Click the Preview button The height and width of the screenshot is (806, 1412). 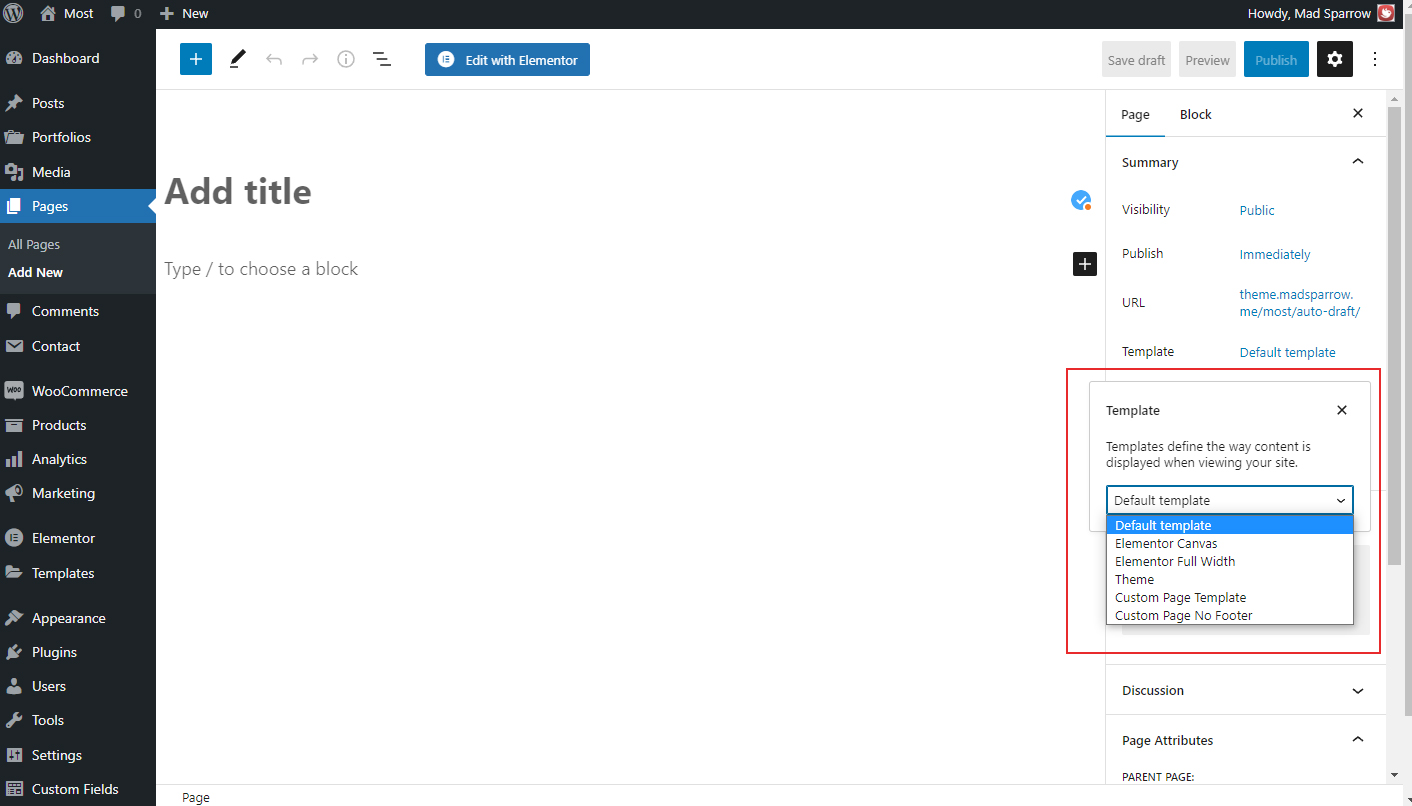coord(1207,60)
